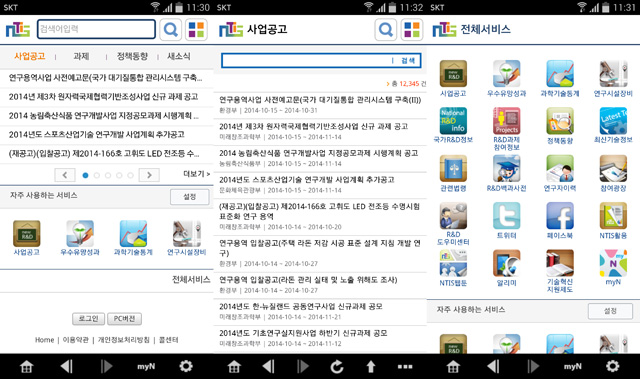Open 관련법령 icon
Screen dimensions: 640x379
coord(453,168)
